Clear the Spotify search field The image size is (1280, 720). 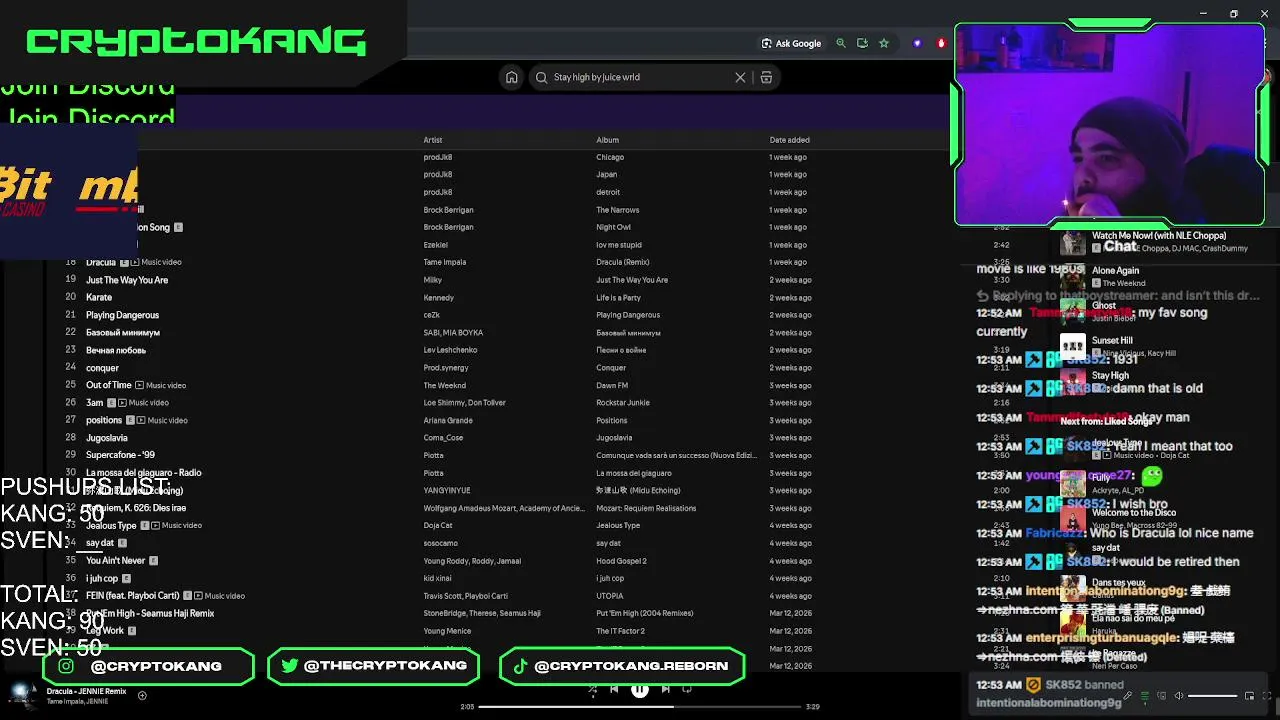(740, 77)
